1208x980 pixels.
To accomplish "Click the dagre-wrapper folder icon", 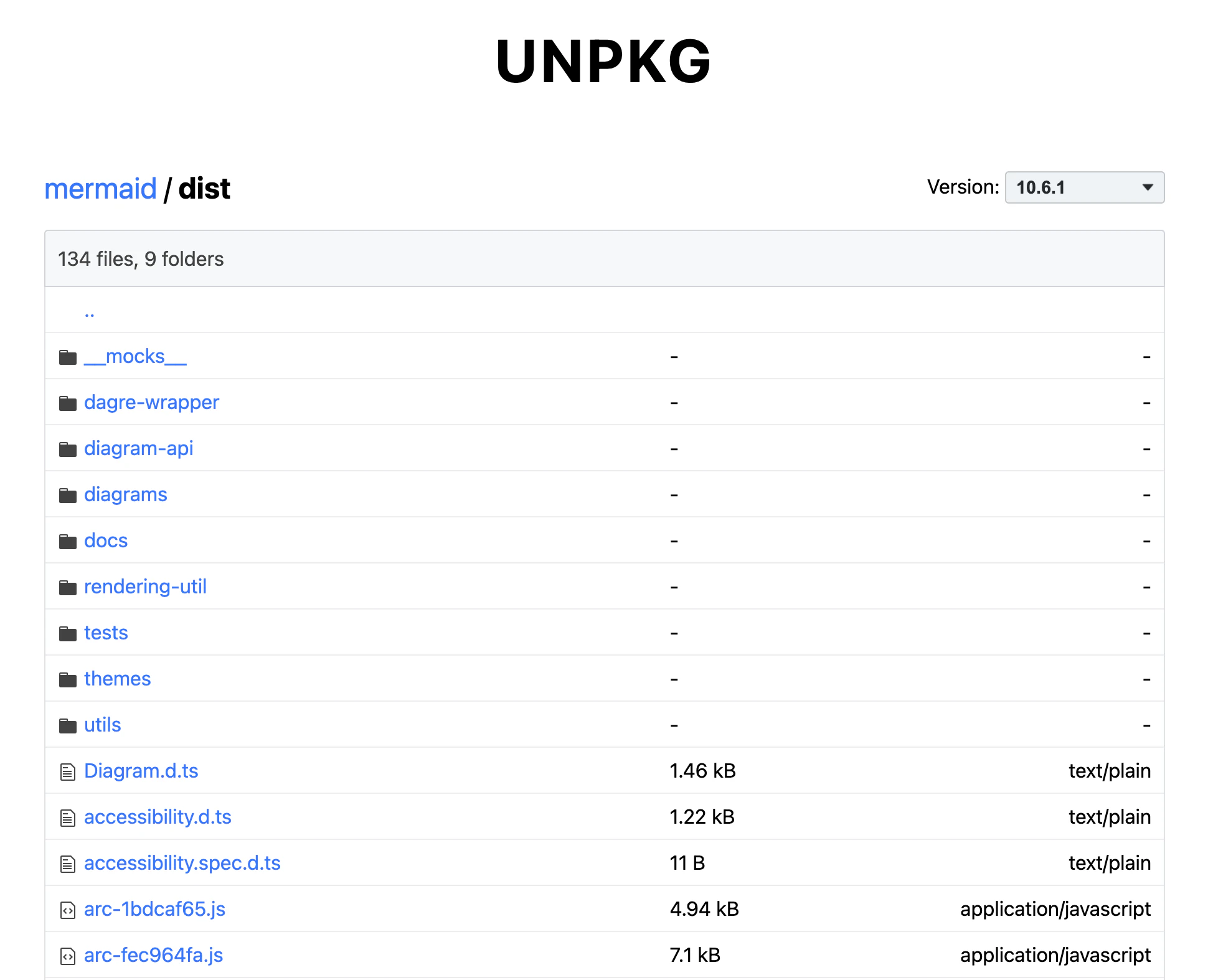I will tap(67, 403).
